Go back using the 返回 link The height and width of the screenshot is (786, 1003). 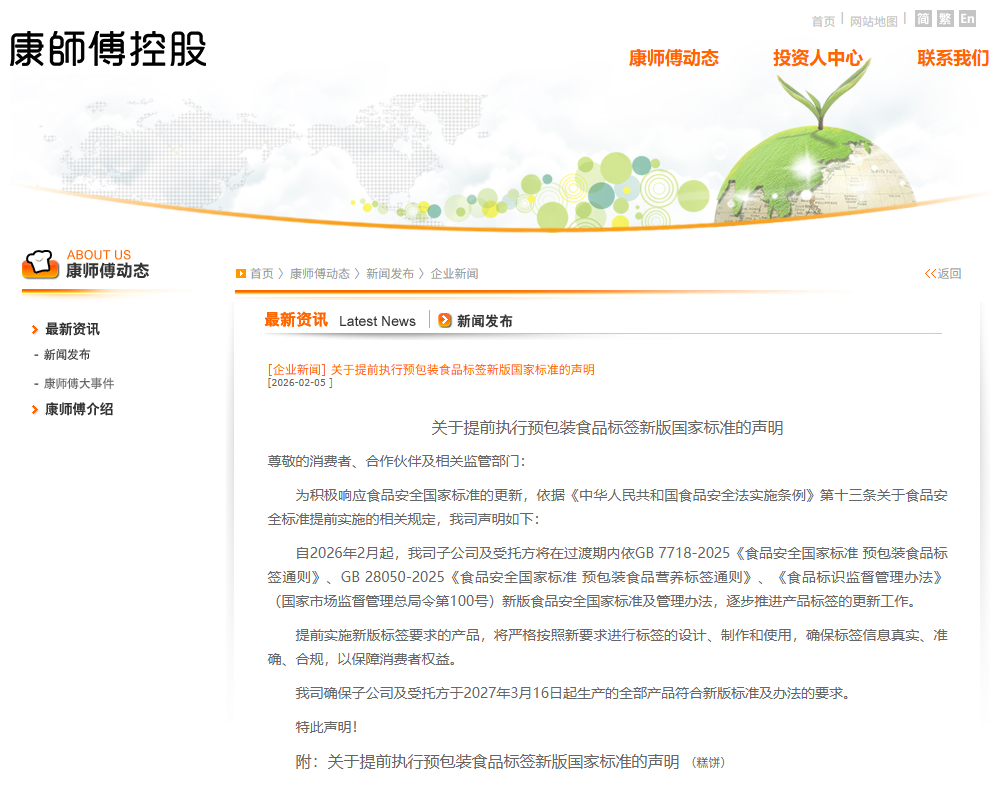943,273
